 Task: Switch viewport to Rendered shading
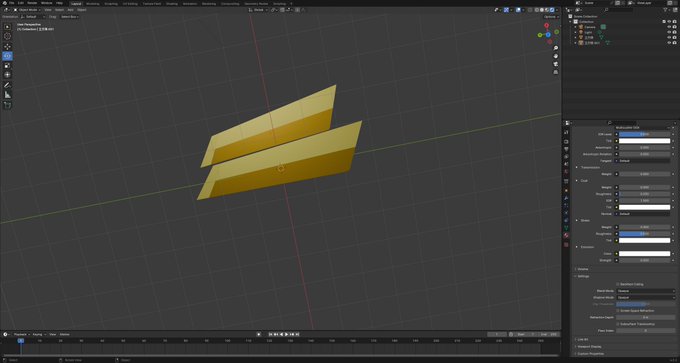(552, 10)
